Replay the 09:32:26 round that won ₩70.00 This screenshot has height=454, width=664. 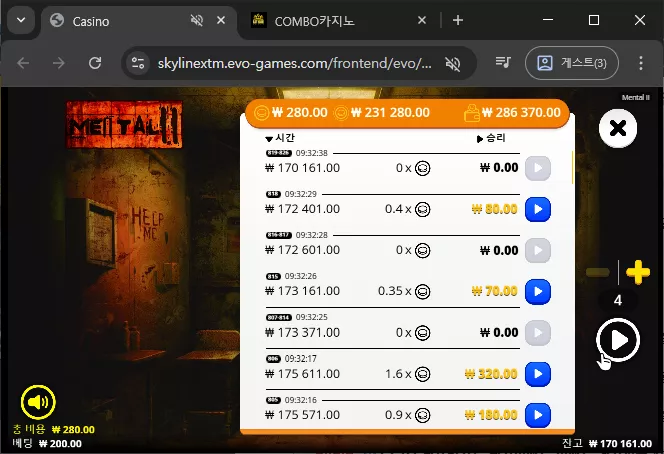(x=538, y=292)
